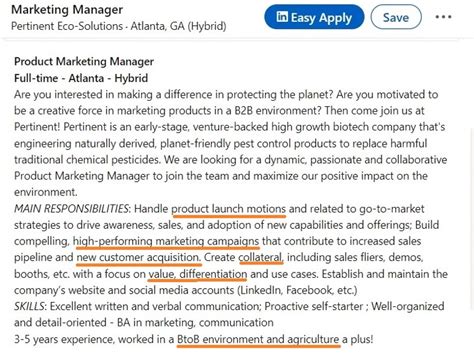Save this Marketing Manager job
This screenshot has height=361, width=474.
pyautogui.click(x=396, y=17)
